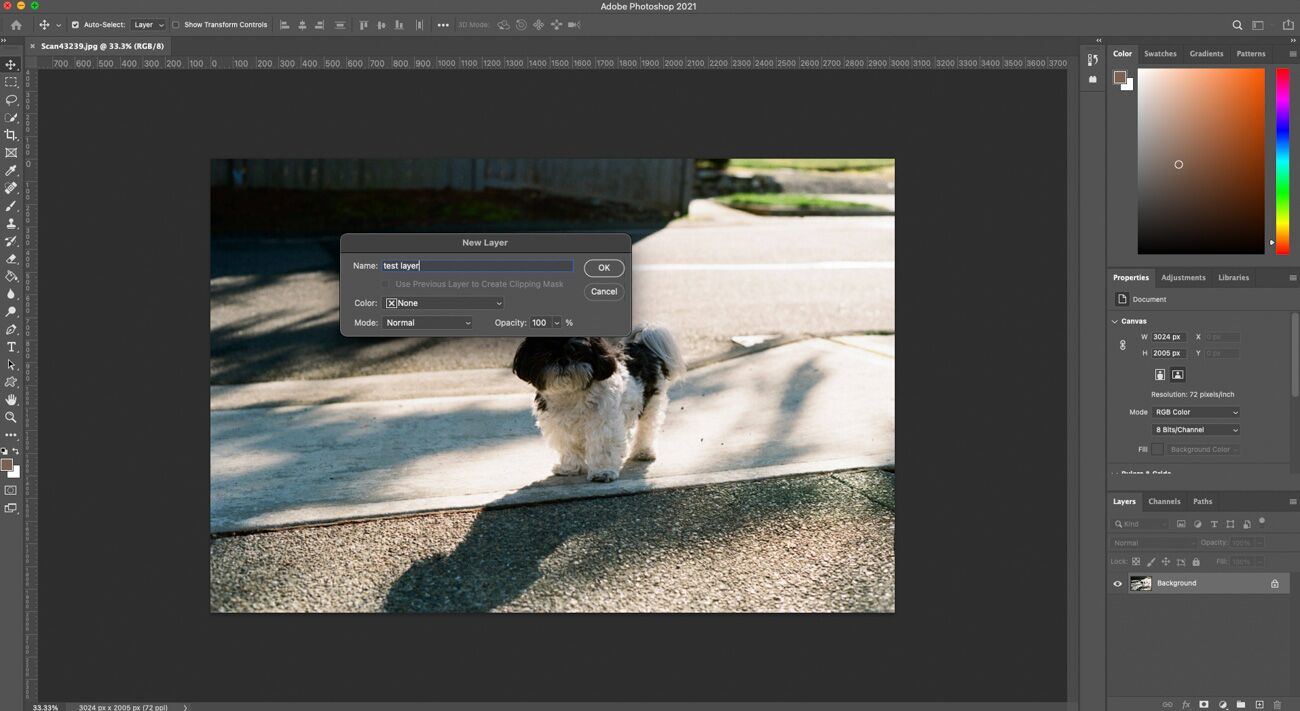
Task: Enable Auto-Select in the options bar
Action: [77, 25]
